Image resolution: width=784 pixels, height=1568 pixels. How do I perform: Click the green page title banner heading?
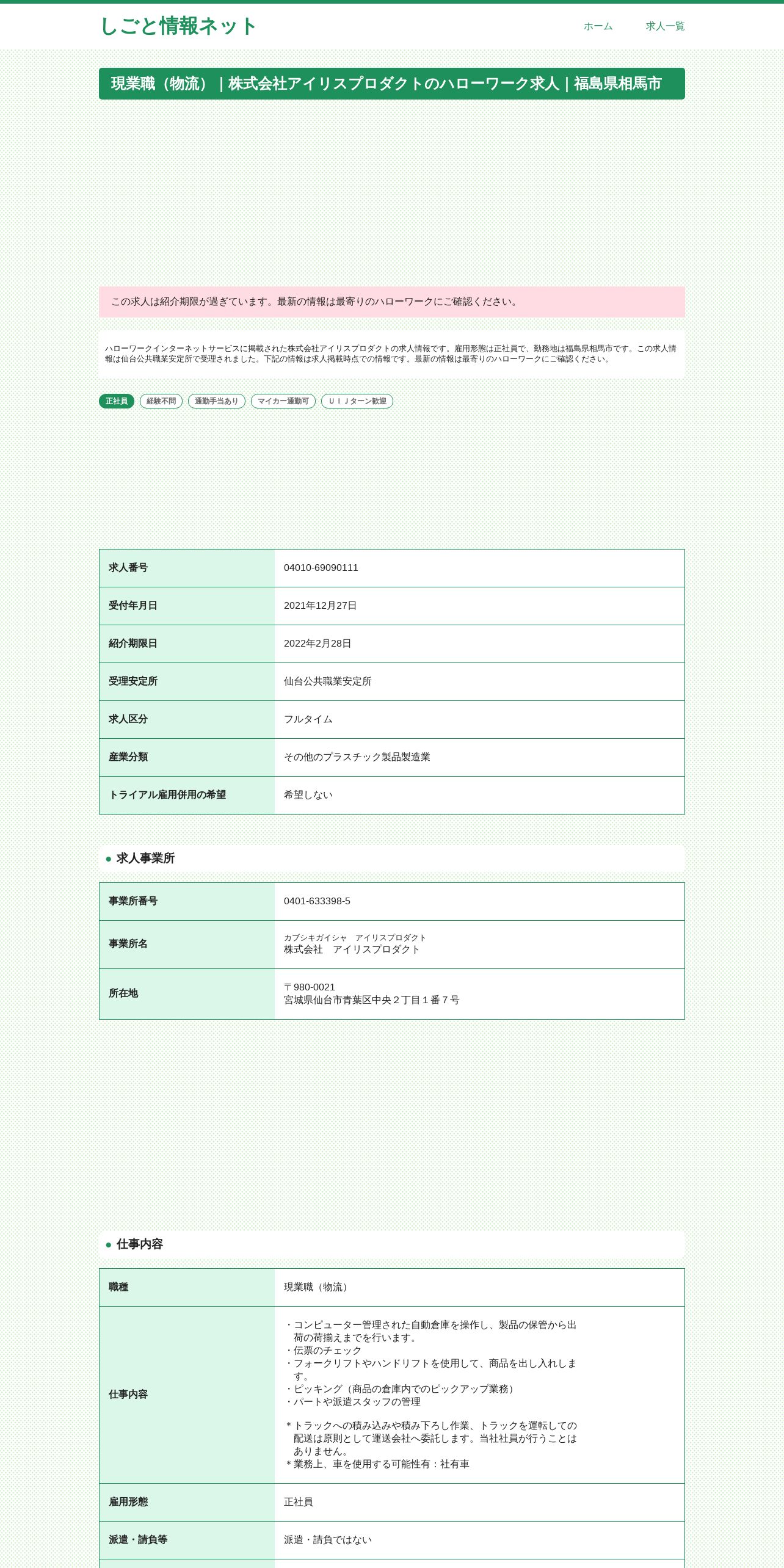tap(392, 84)
